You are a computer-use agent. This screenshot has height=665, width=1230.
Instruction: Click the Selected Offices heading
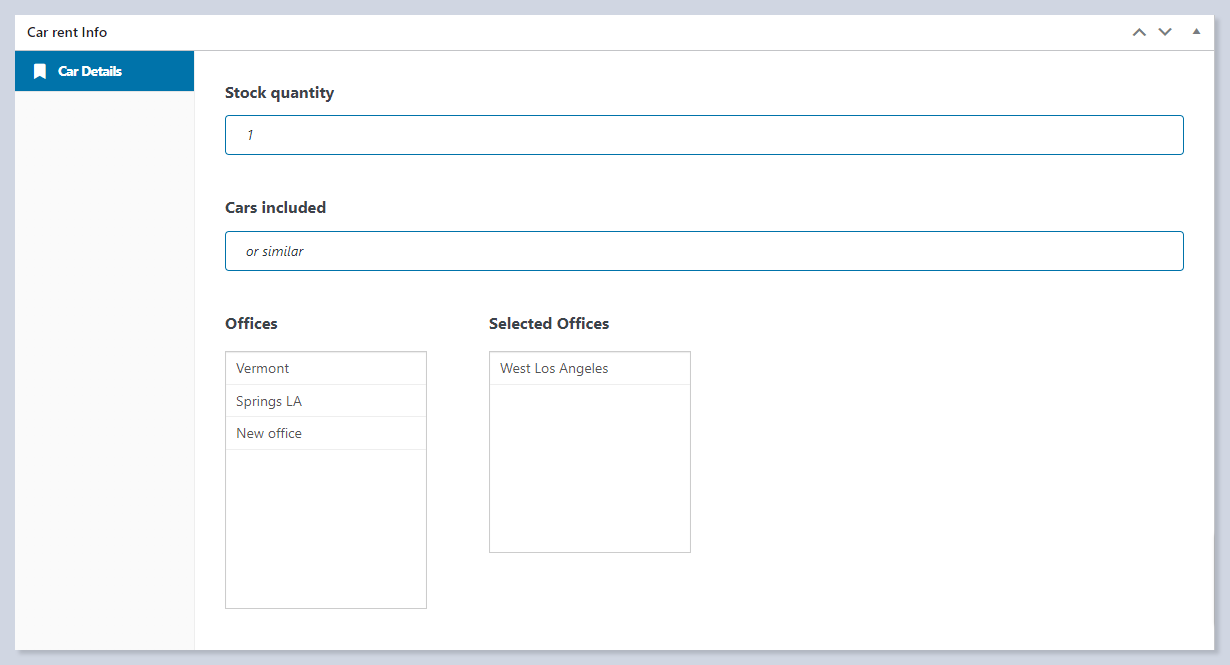pos(549,324)
